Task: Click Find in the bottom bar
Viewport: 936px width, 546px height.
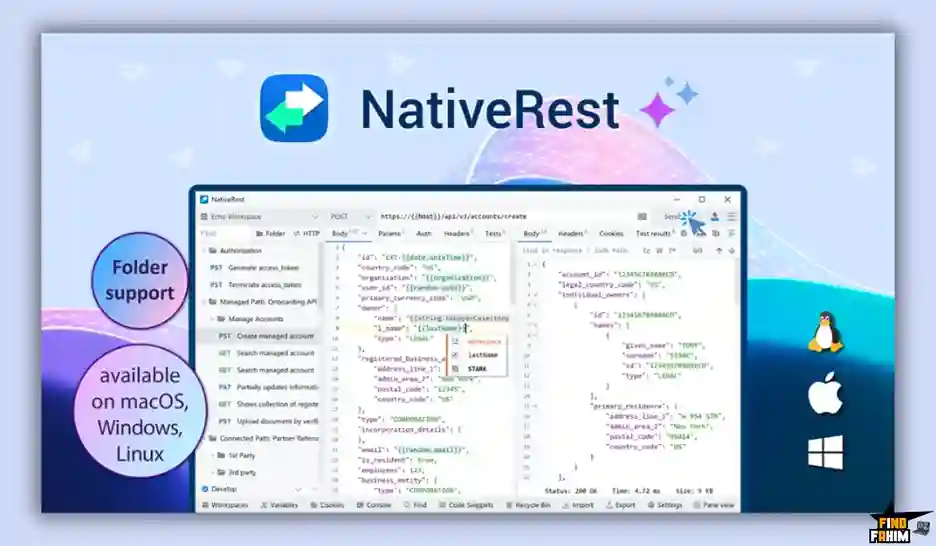Action: [415, 505]
